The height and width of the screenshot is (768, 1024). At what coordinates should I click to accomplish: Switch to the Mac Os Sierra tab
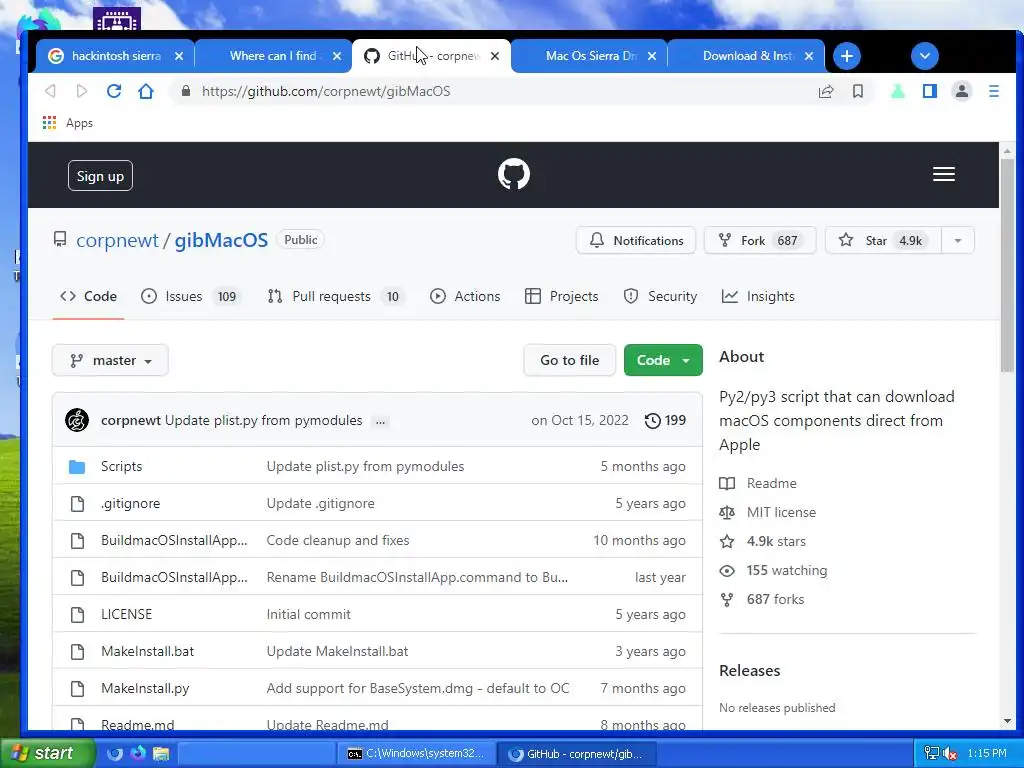coord(590,56)
